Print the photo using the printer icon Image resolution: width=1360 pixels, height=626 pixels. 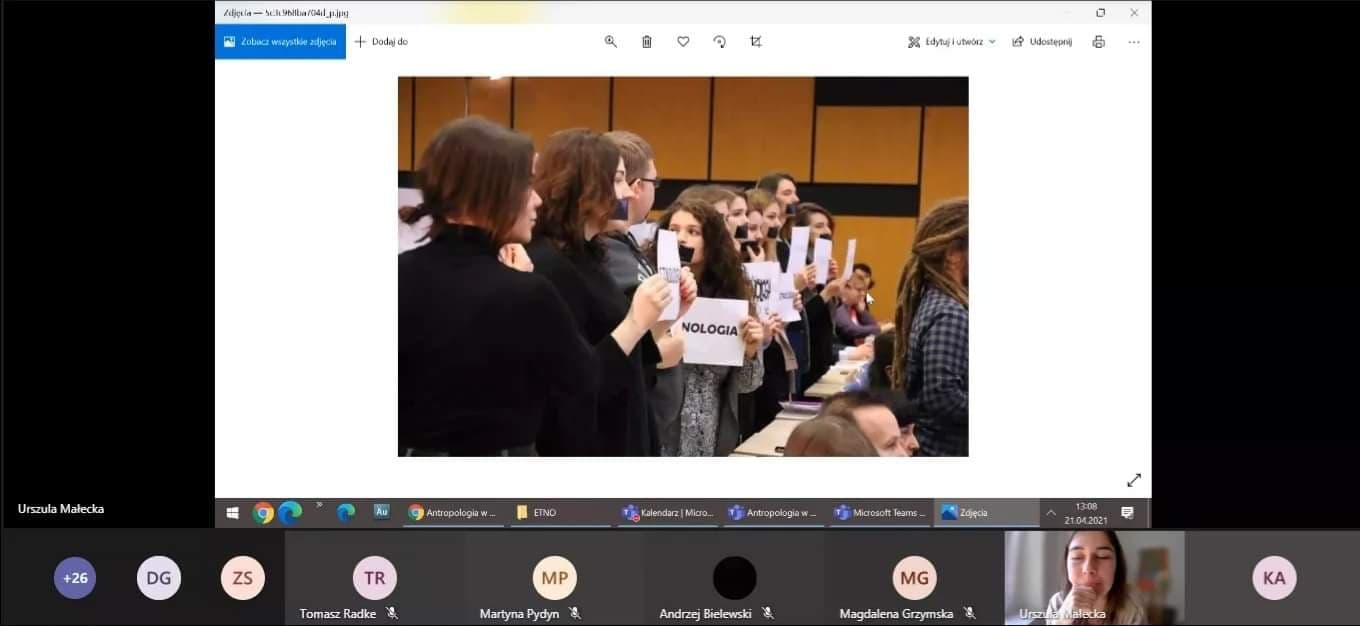[x=1099, y=42]
